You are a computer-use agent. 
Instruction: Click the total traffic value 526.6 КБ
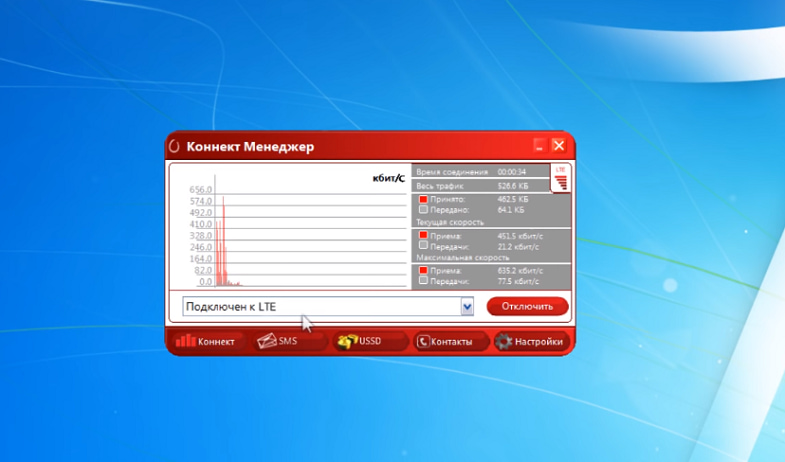(513, 186)
